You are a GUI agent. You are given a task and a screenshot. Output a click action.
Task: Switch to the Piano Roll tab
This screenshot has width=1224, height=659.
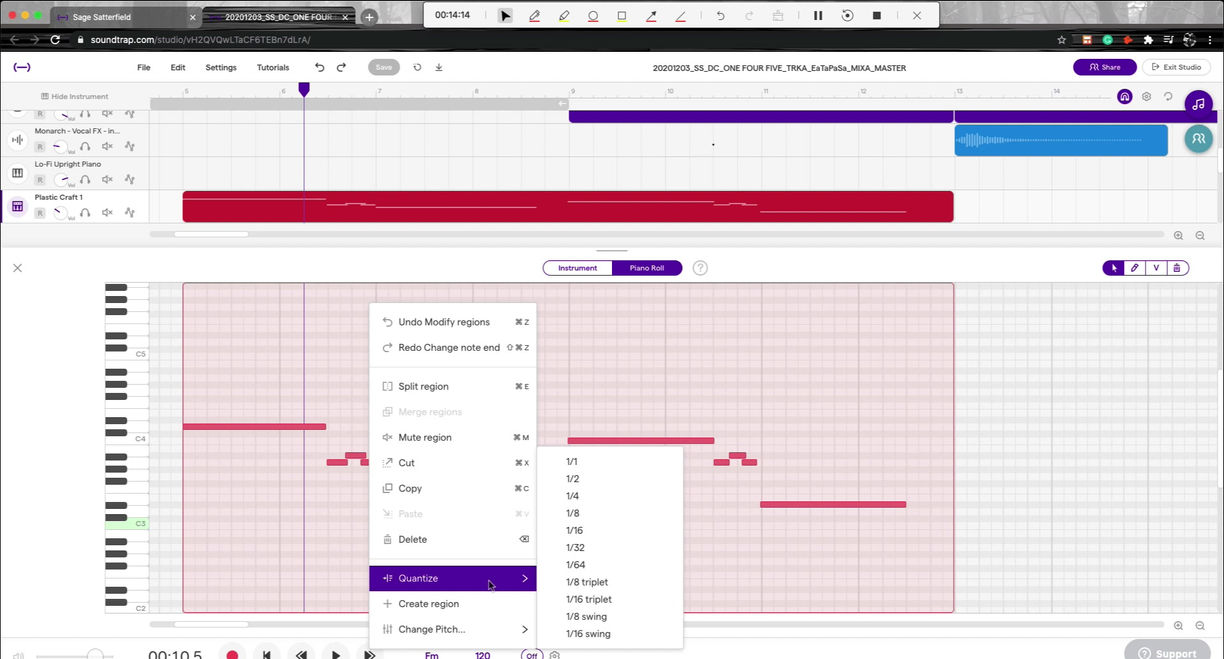(647, 268)
